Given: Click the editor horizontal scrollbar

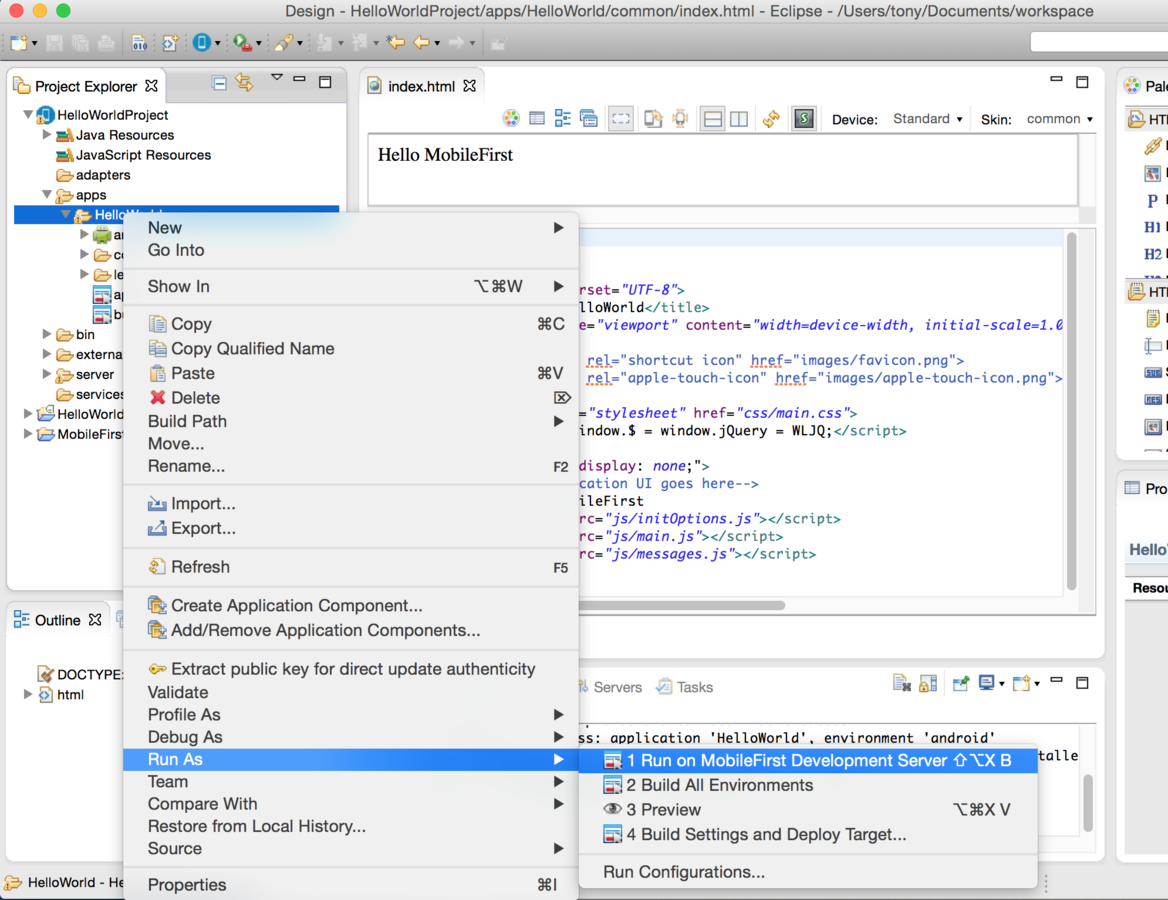Looking at the screenshot, I should click(x=682, y=605).
